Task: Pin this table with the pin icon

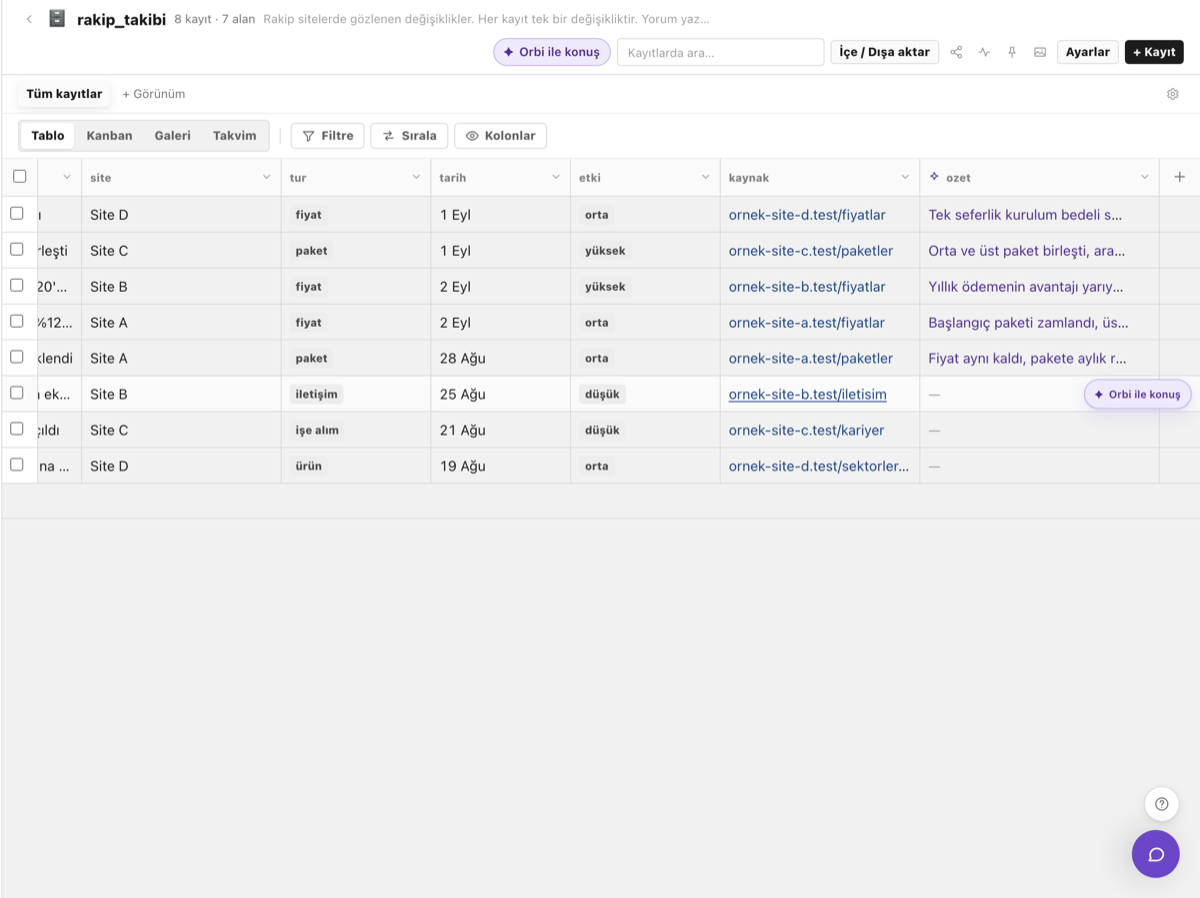Action: click(x=1012, y=52)
